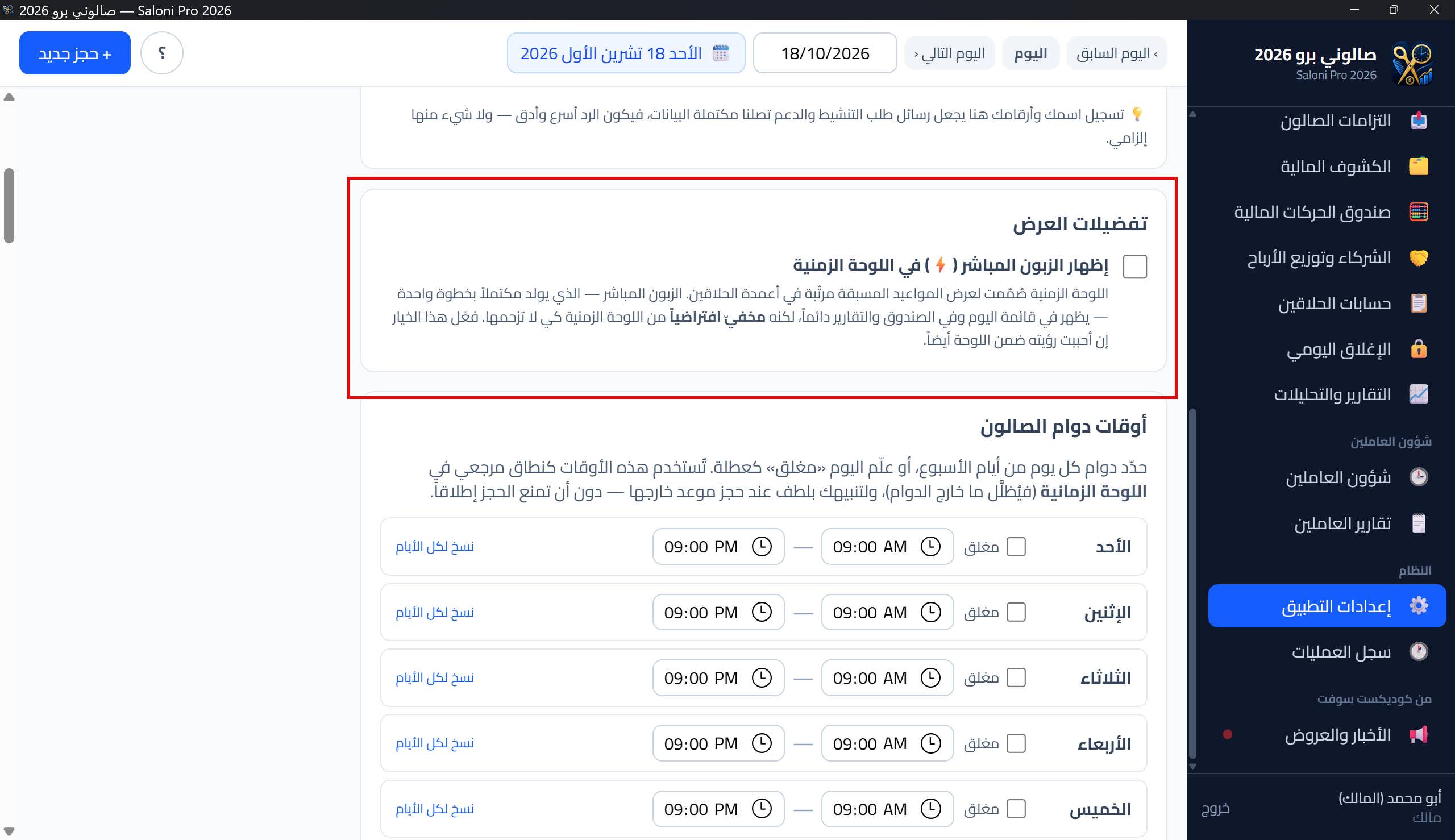Click the red notification dot on الأخبار والعروض
Screen dimensions: 1455x840
(1227, 734)
